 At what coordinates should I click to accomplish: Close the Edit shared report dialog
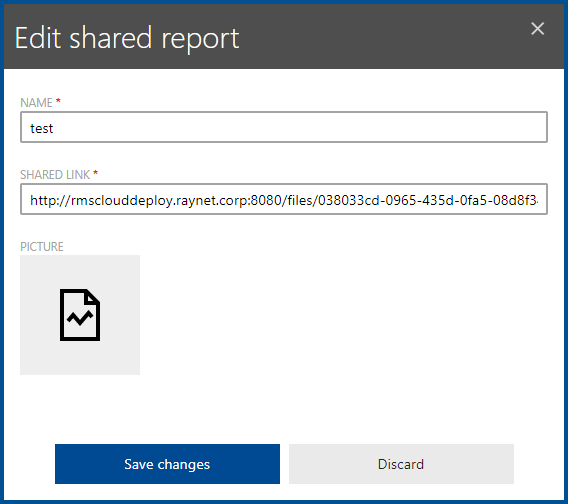(x=538, y=29)
